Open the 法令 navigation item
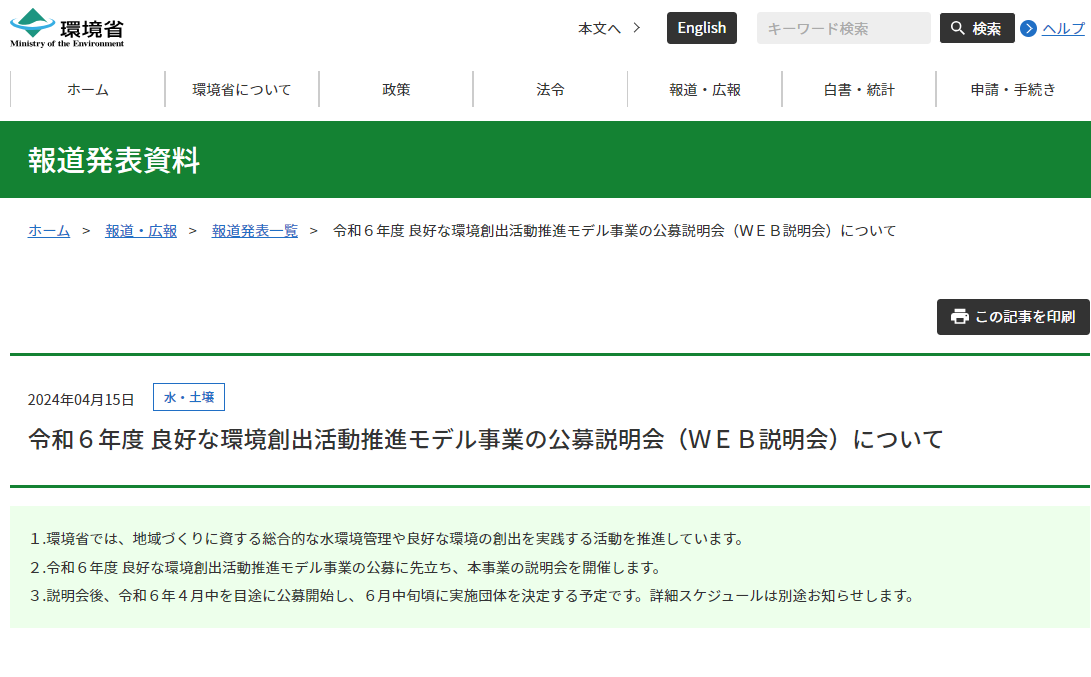The height and width of the screenshot is (677, 1091). [x=550, y=89]
